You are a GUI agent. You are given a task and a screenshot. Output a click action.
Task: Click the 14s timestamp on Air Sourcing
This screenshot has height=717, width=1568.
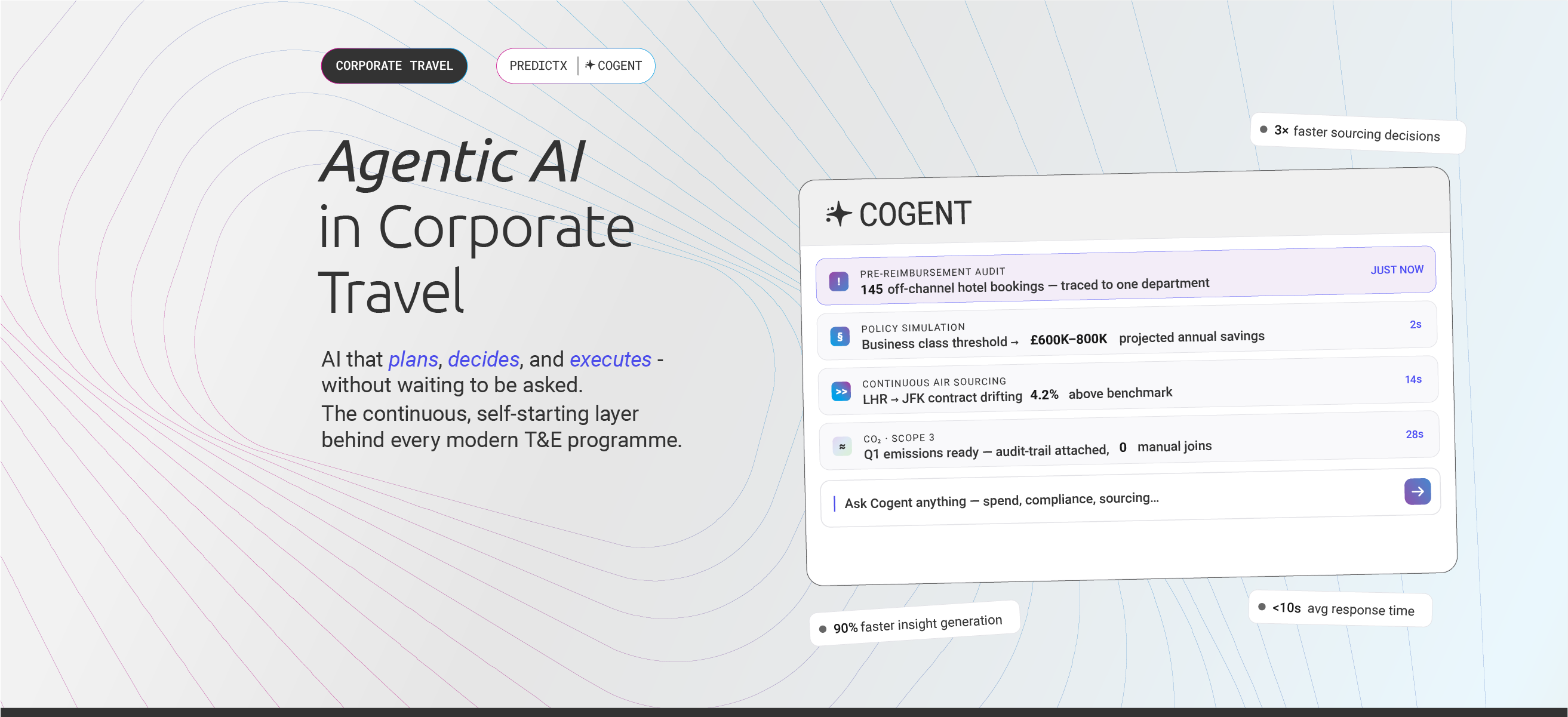(1413, 379)
